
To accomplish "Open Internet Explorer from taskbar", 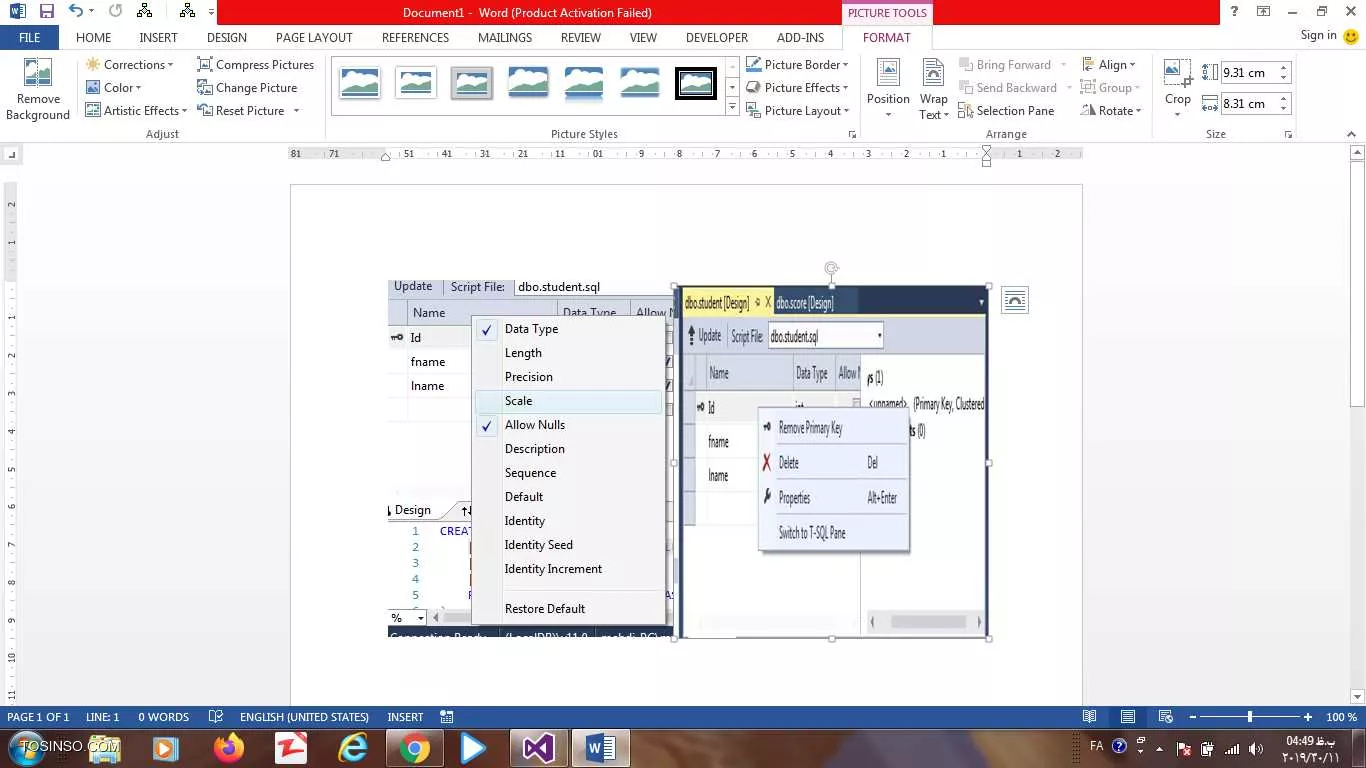I will [353, 748].
